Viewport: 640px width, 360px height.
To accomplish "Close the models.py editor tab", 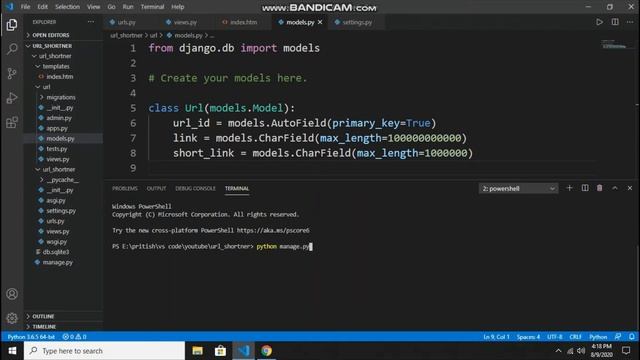I will 320,22.
